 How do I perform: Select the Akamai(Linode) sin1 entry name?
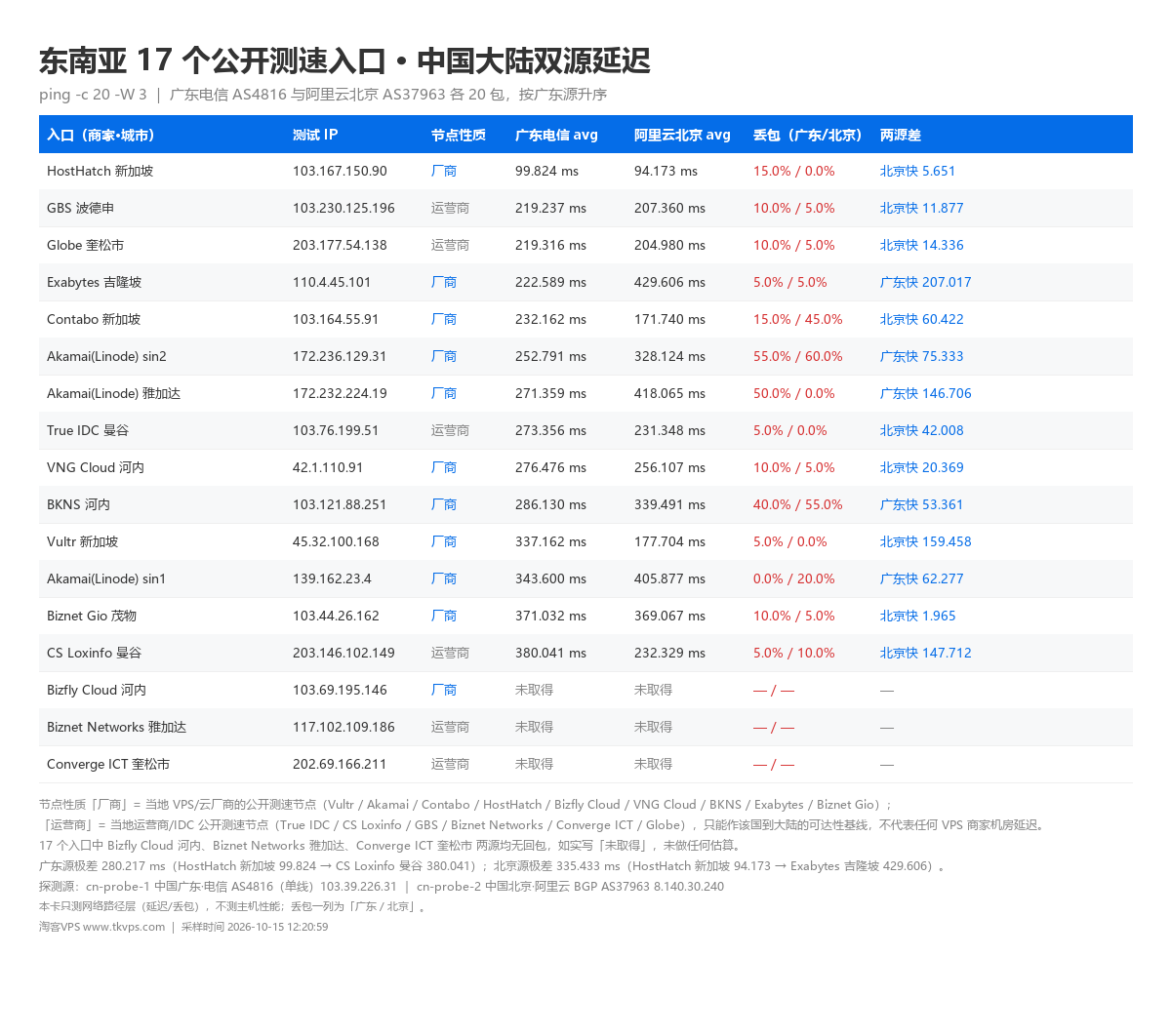pyautogui.click(x=106, y=578)
